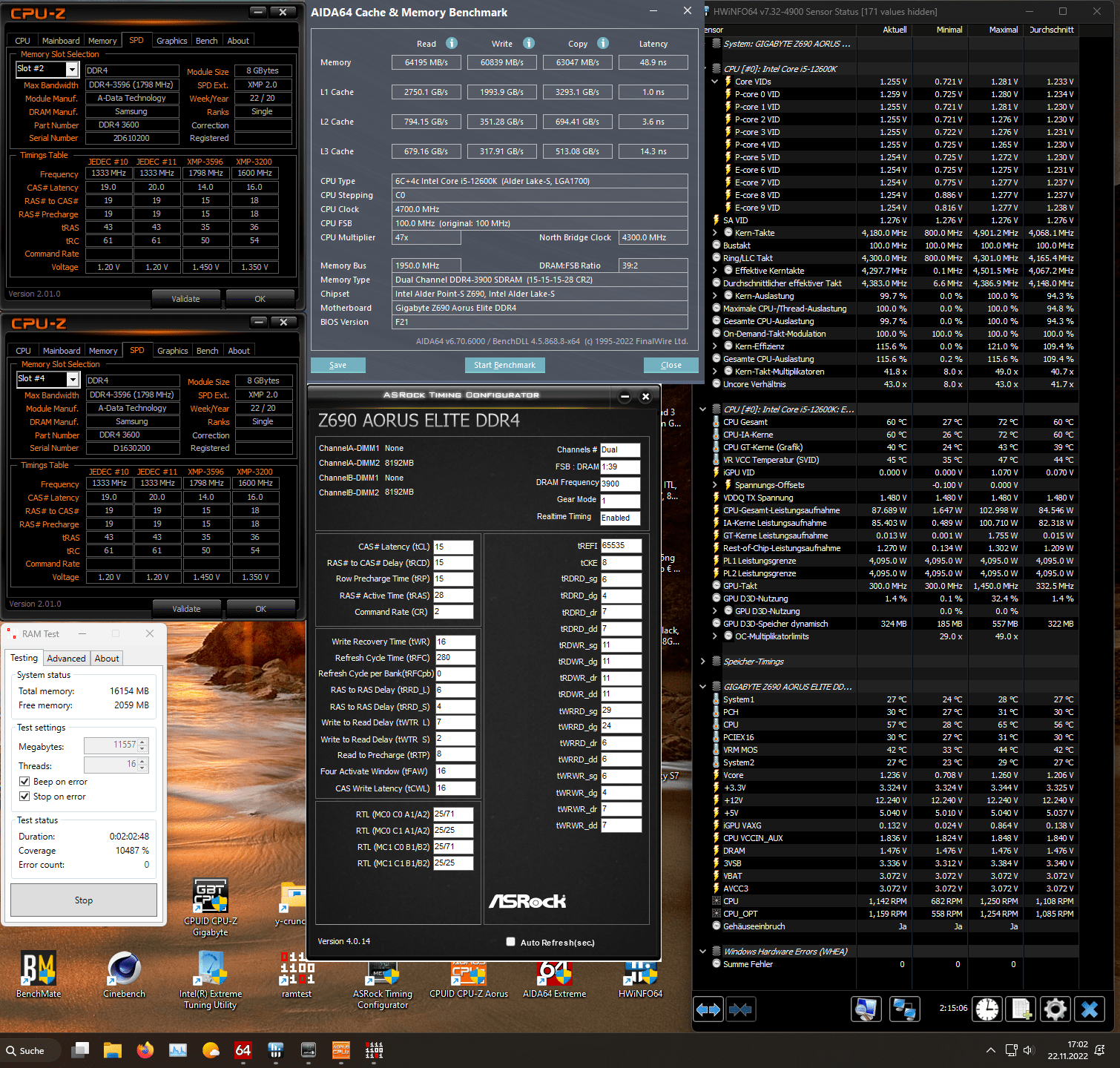
Task: Click Close button in AIDA64 benchmark
Action: pyautogui.click(x=671, y=365)
